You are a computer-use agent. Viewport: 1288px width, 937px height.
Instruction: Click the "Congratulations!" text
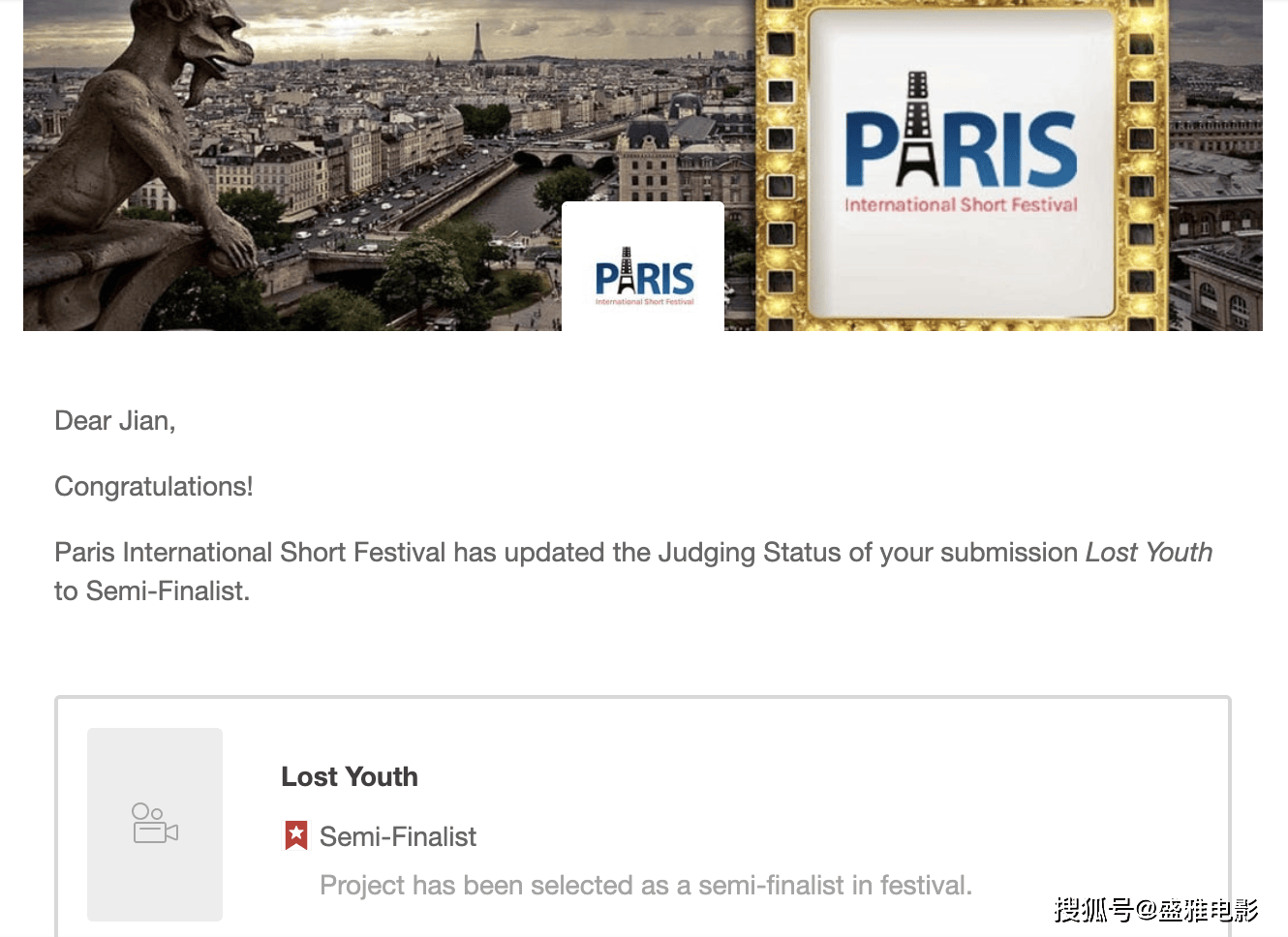154,486
